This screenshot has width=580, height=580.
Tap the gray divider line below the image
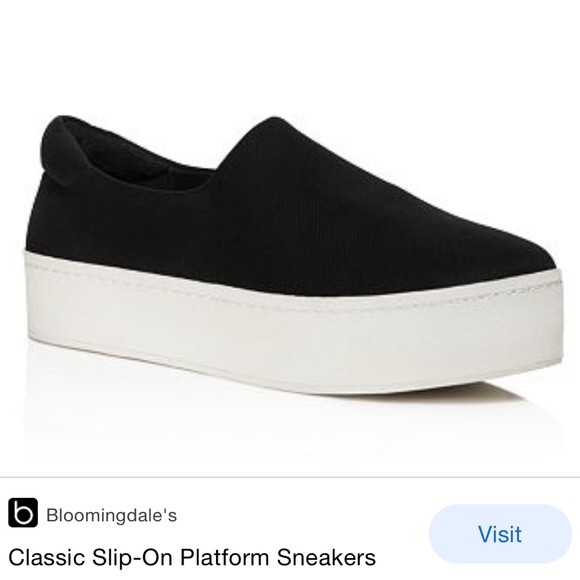pyautogui.click(x=290, y=478)
